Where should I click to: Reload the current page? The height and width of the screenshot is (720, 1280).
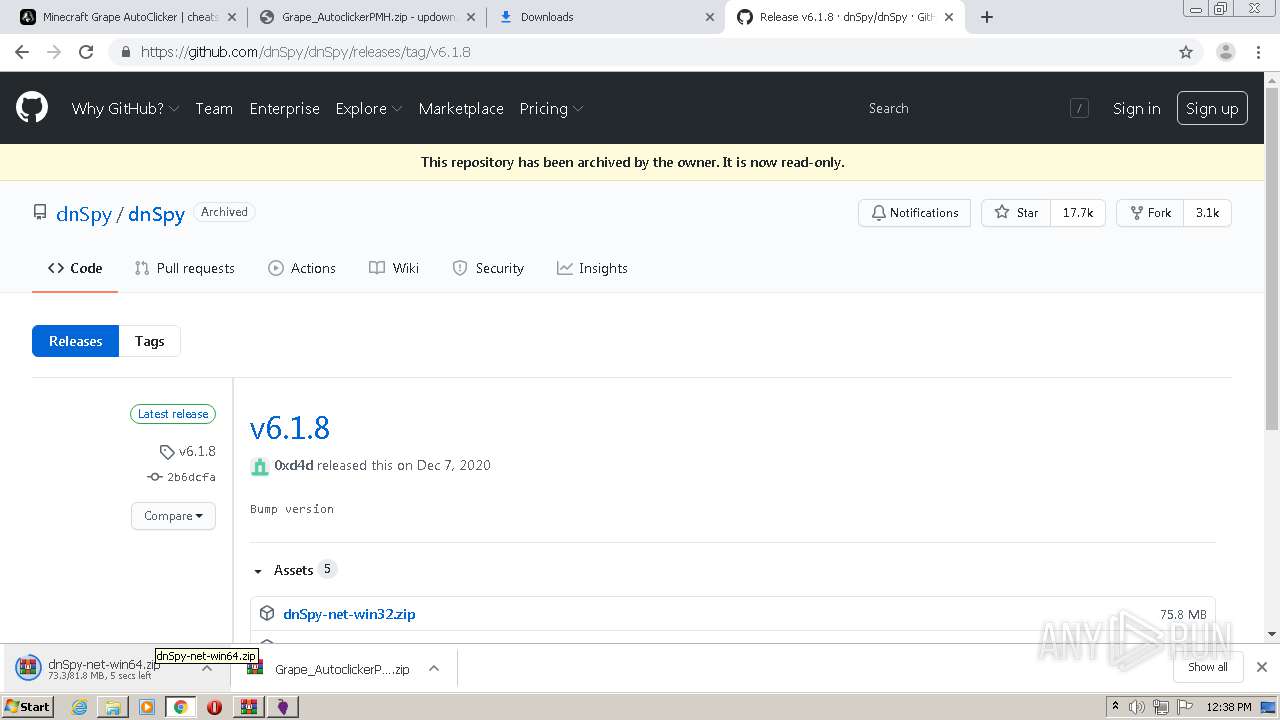point(86,52)
